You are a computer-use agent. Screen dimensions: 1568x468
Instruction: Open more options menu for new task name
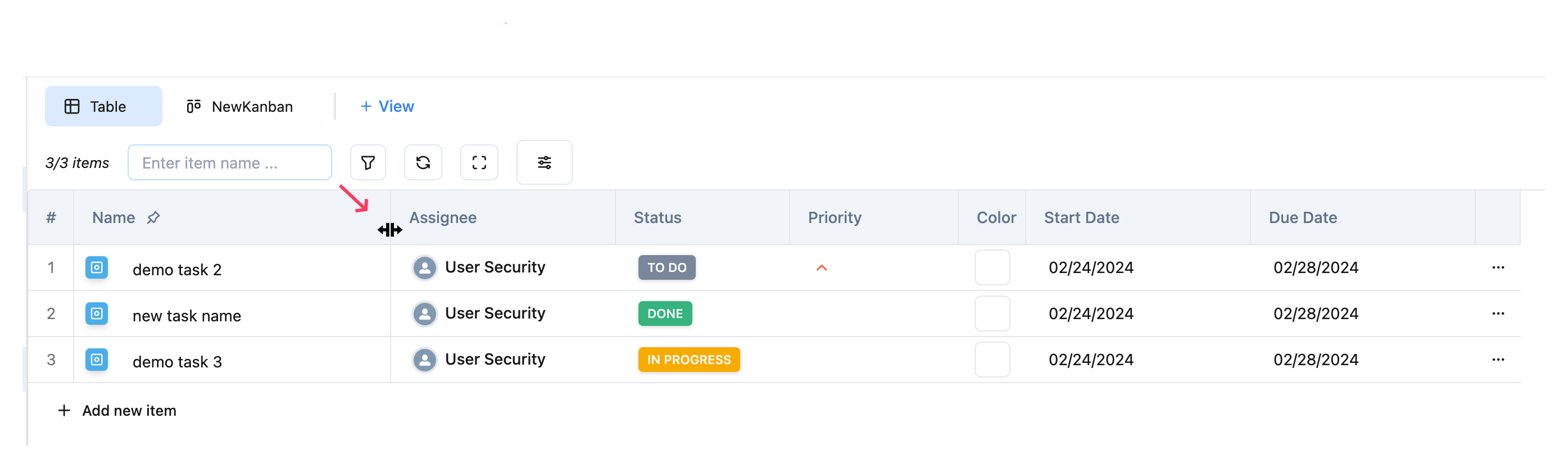pyautogui.click(x=1497, y=314)
